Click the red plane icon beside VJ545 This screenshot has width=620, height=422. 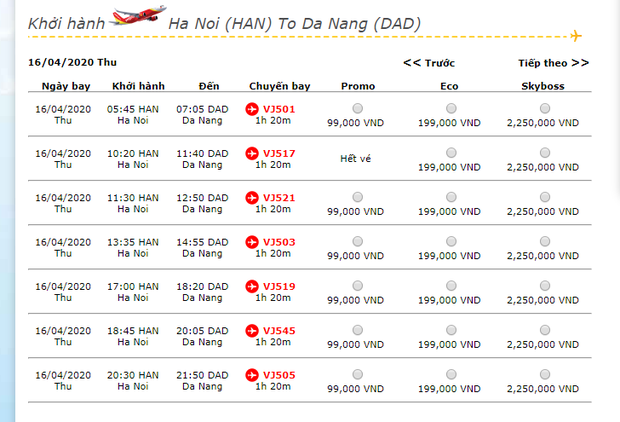pos(252,330)
